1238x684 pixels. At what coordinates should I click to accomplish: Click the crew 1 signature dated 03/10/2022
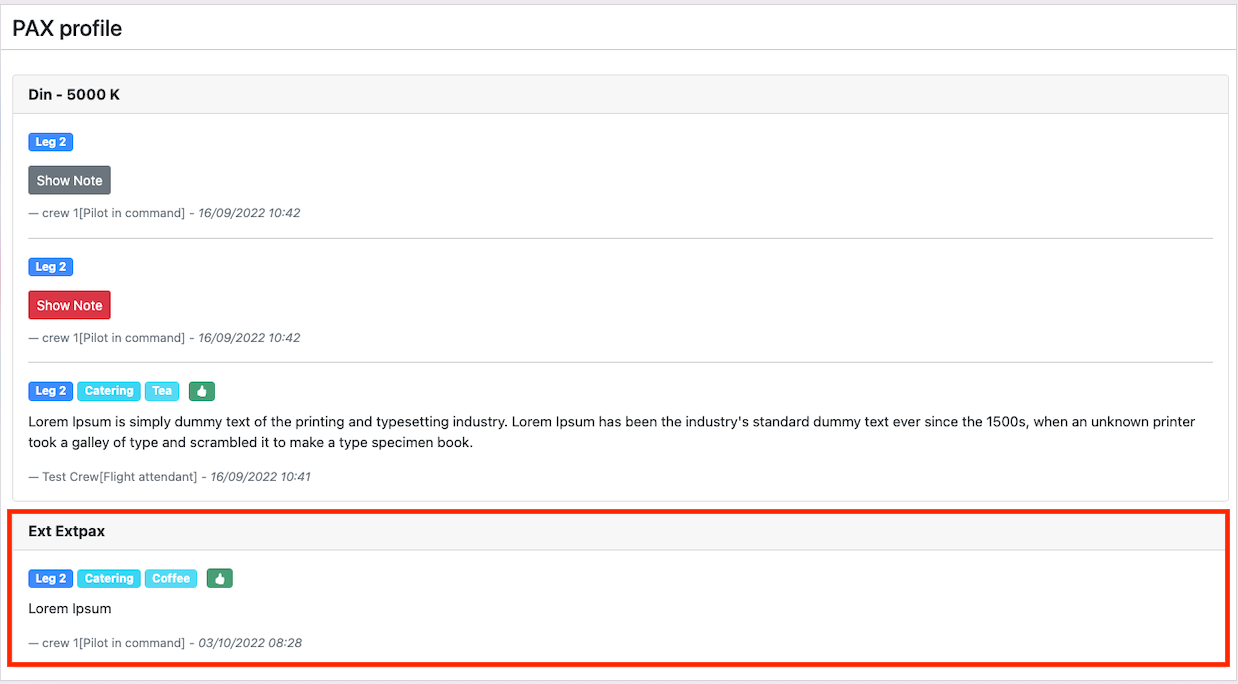pyautogui.click(x=165, y=643)
